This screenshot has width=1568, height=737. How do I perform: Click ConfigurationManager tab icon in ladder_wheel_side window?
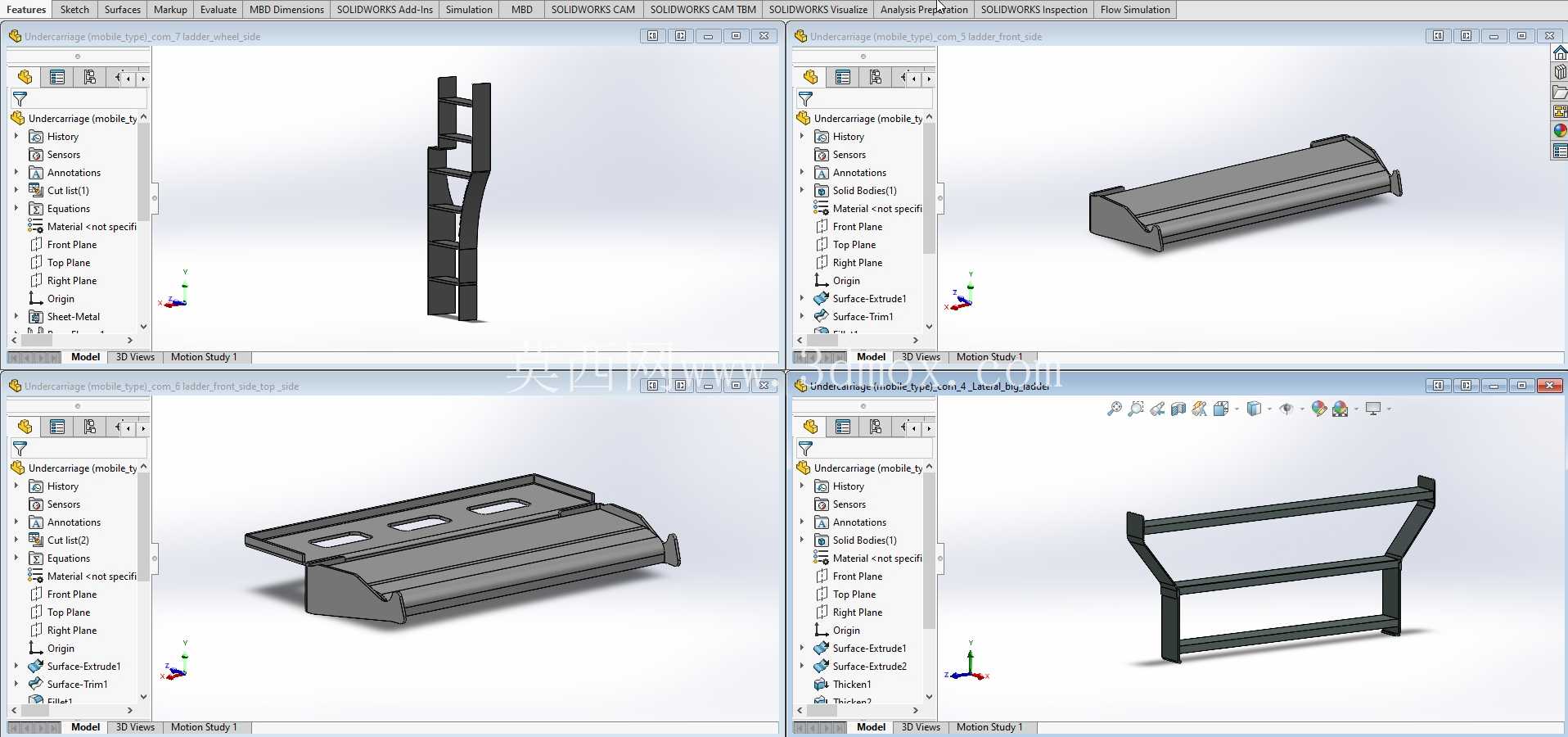tap(90, 77)
